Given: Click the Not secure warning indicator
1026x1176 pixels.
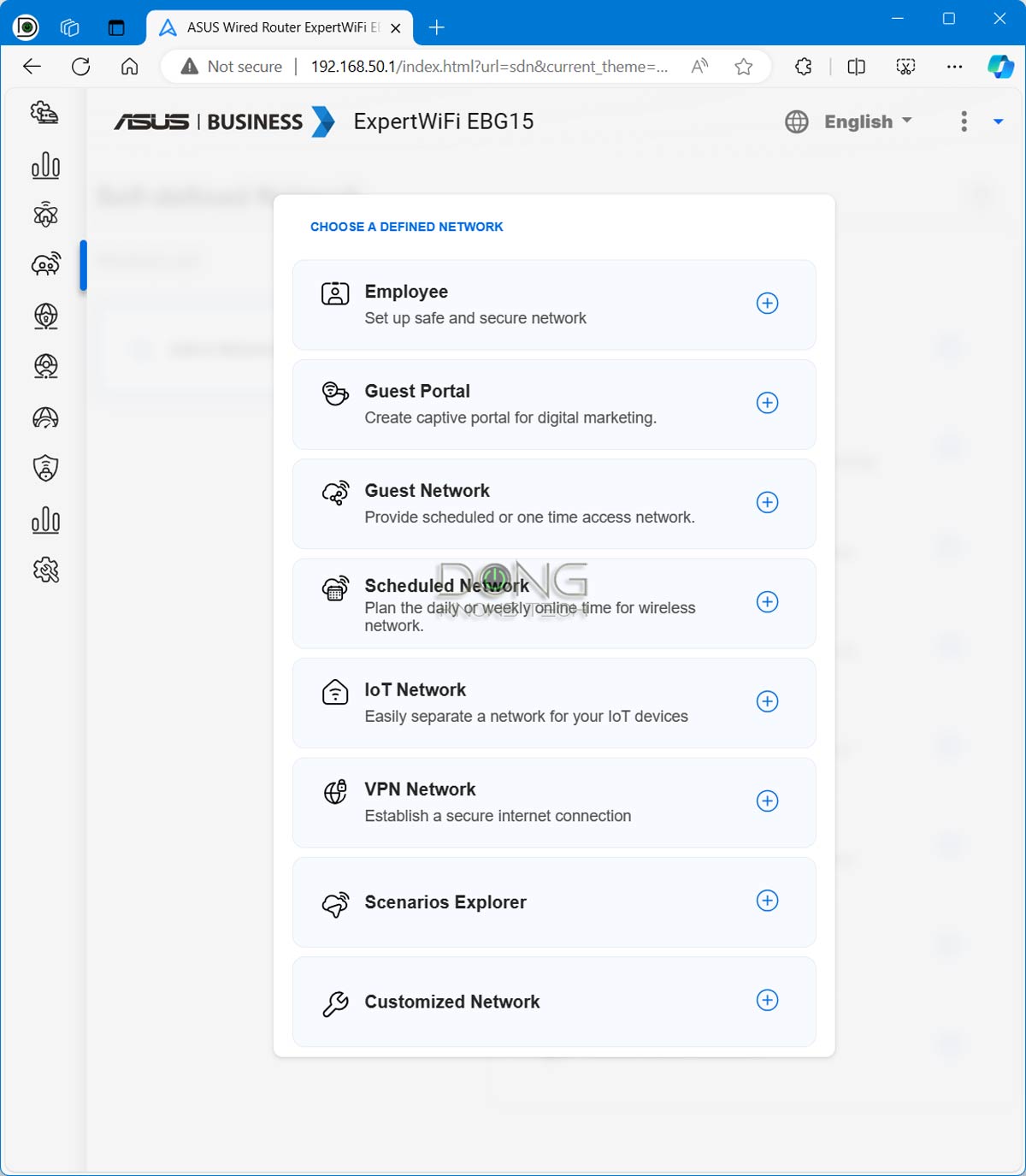Looking at the screenshot, I should coord(231,67).
